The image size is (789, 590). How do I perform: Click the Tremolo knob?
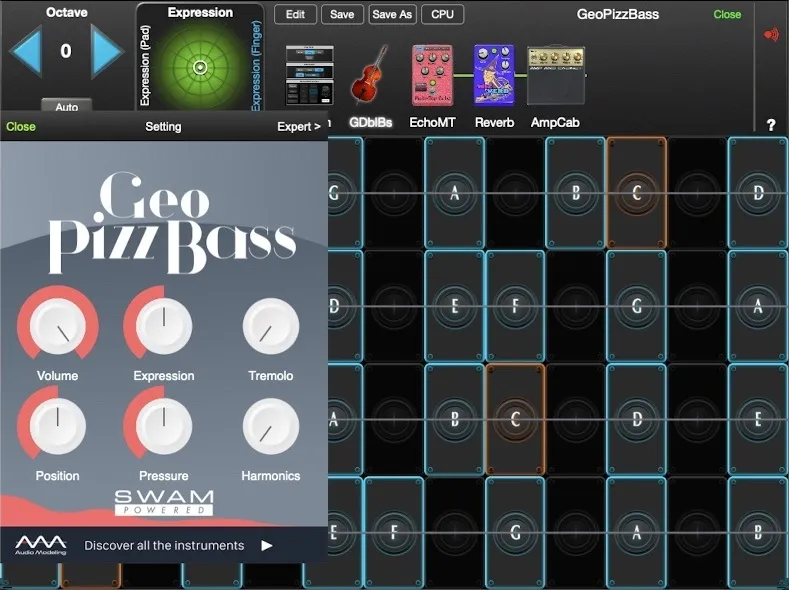(x=271, y=326)
